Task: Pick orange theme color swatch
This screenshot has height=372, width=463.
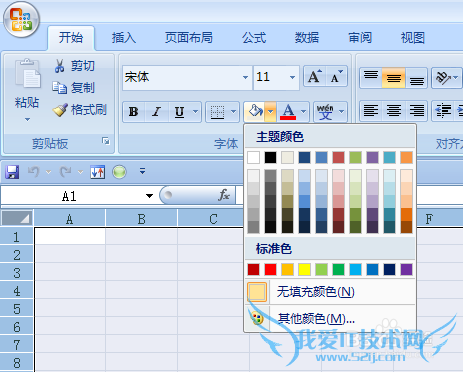Action: click(406, 157)
